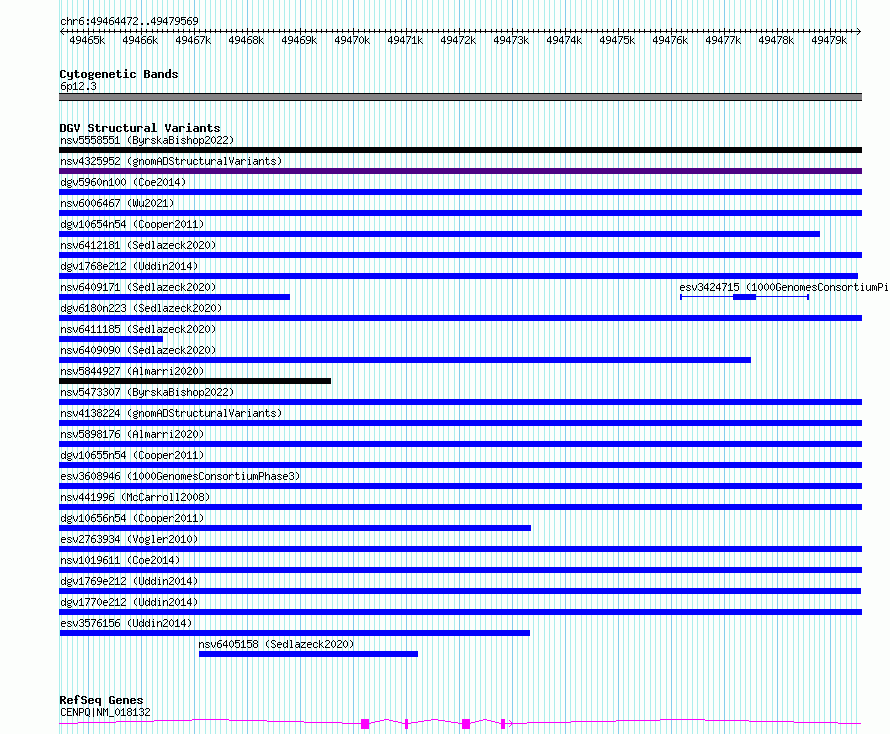The image size is (890, 734).
Task: Open variant nsv6405158 (Sedlazeck2020)
Action: 276,644
